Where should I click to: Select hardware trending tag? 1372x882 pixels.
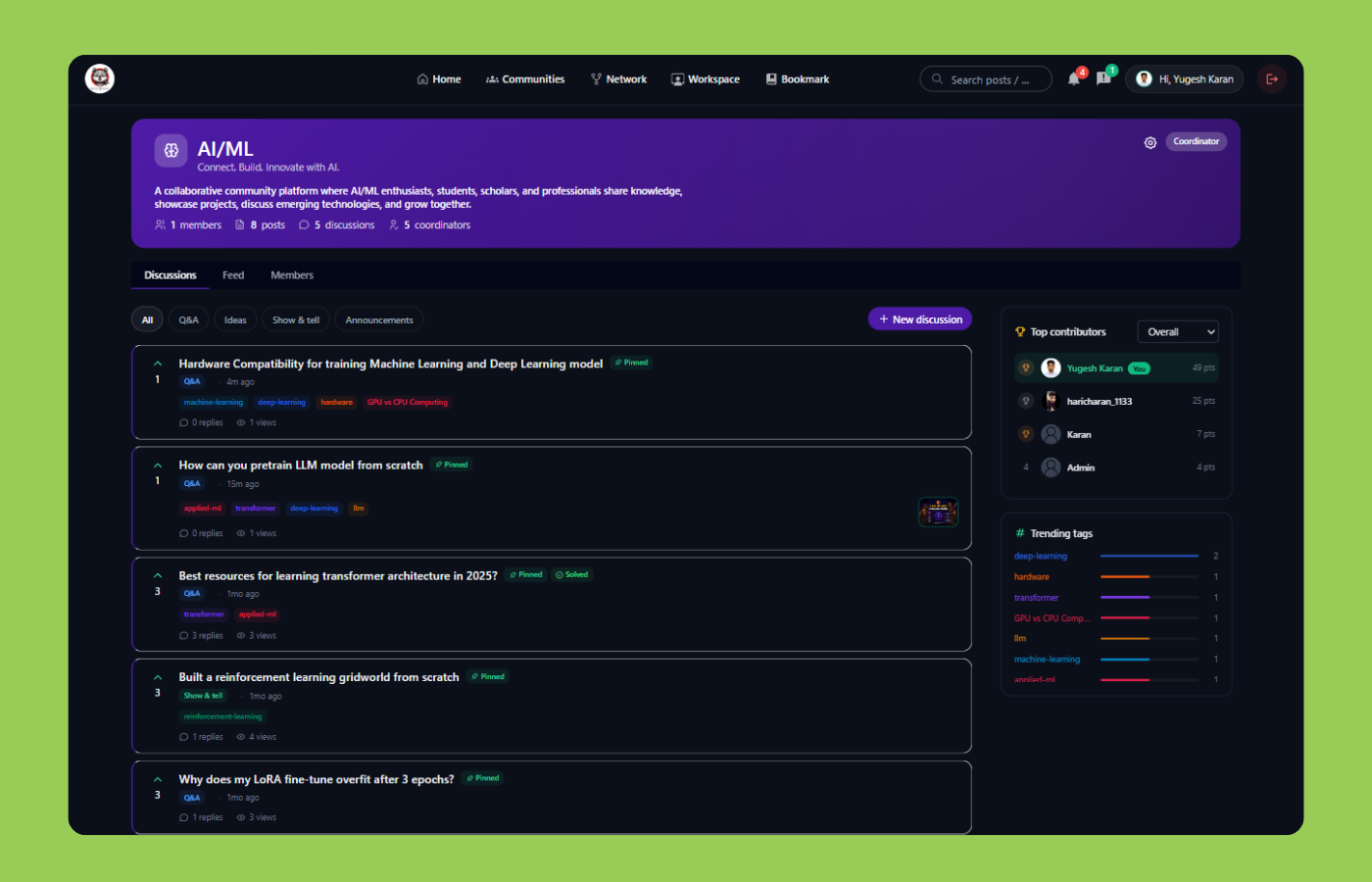click(x=1032, y=577)
